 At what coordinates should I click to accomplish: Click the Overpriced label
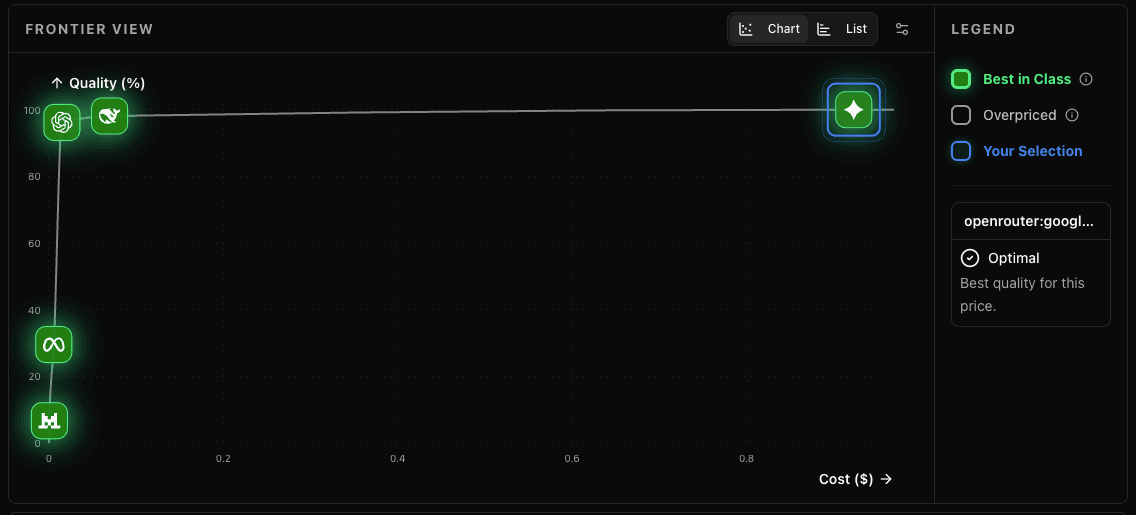[1019, 115]
